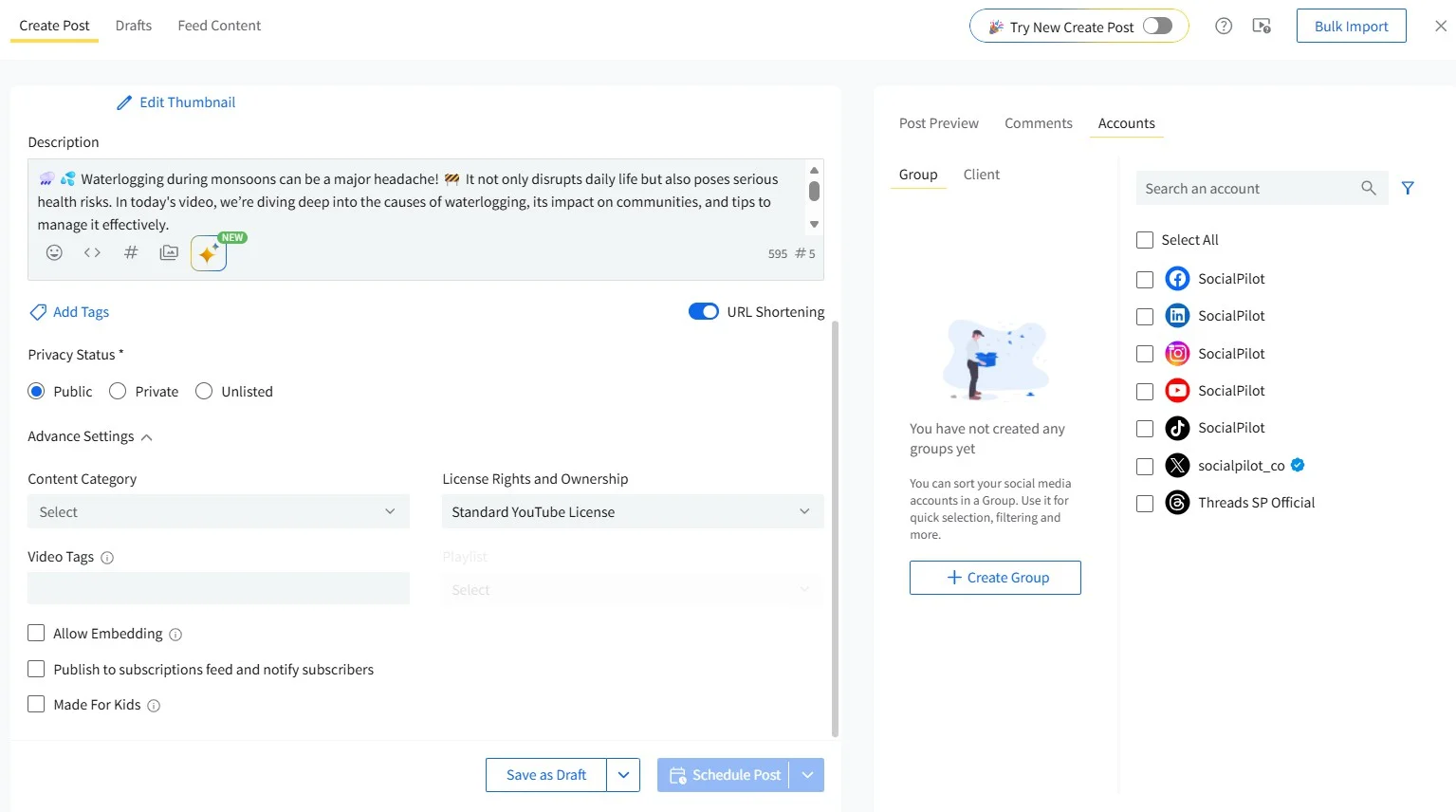Viewport: 1456px width, 812px height.
Task: Click into the Video Tags input field
Action: pyautogui.click(x=218, y=588)
